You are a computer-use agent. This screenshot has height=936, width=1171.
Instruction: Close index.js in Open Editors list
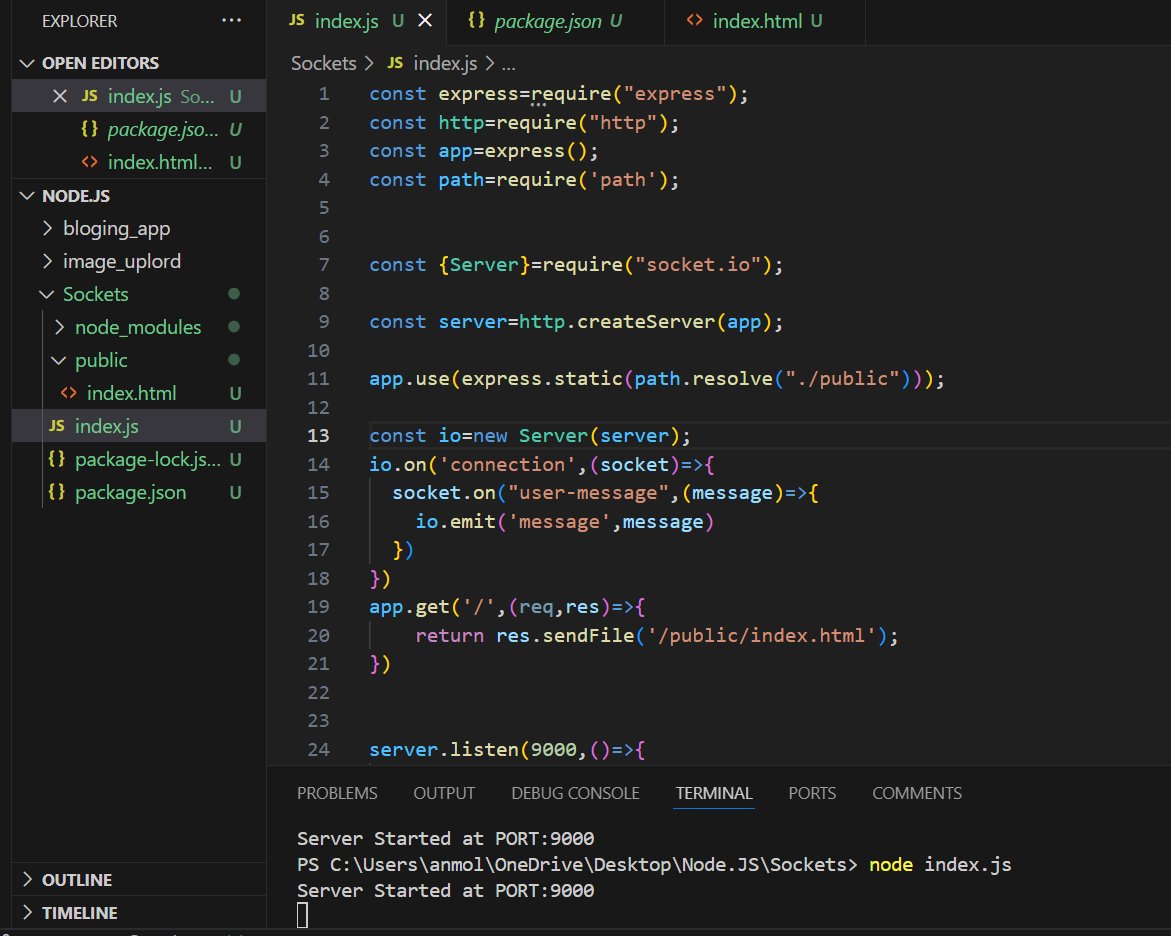60,96
